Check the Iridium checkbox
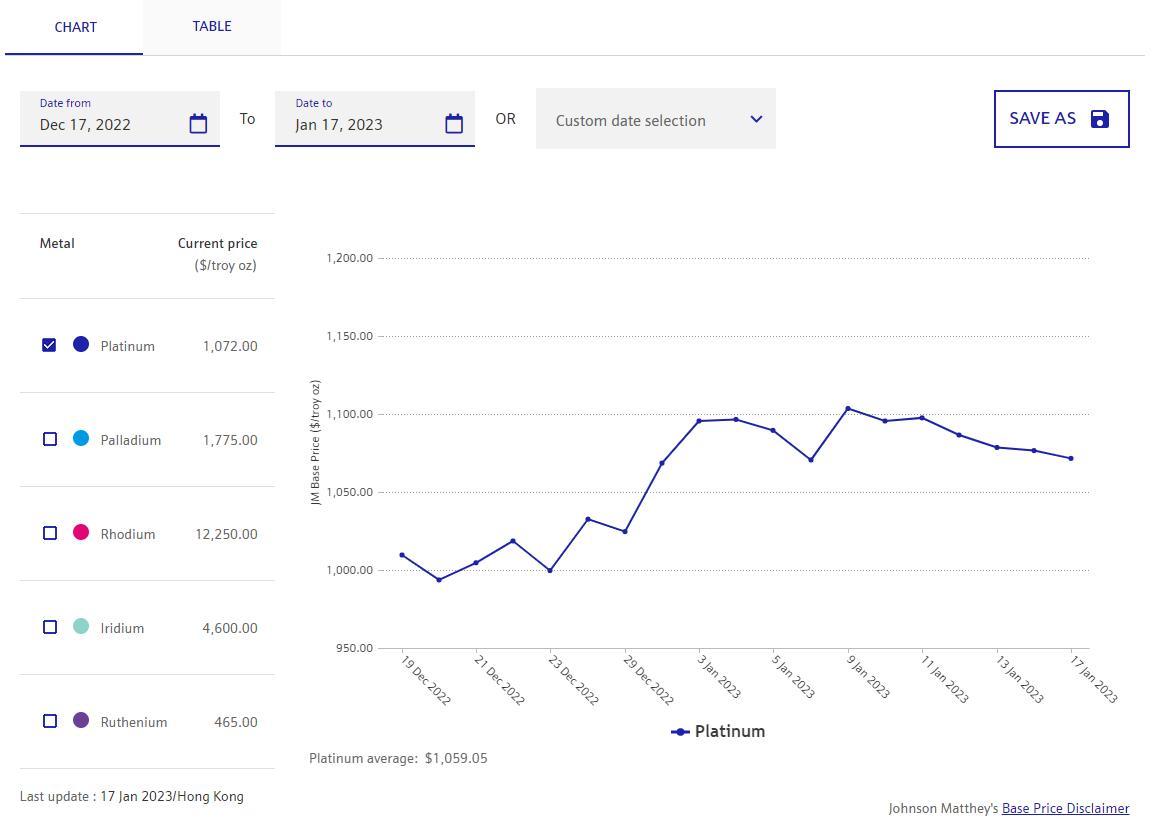The height and width of the screenshot is (830, 1160). [x=50, y=627]
